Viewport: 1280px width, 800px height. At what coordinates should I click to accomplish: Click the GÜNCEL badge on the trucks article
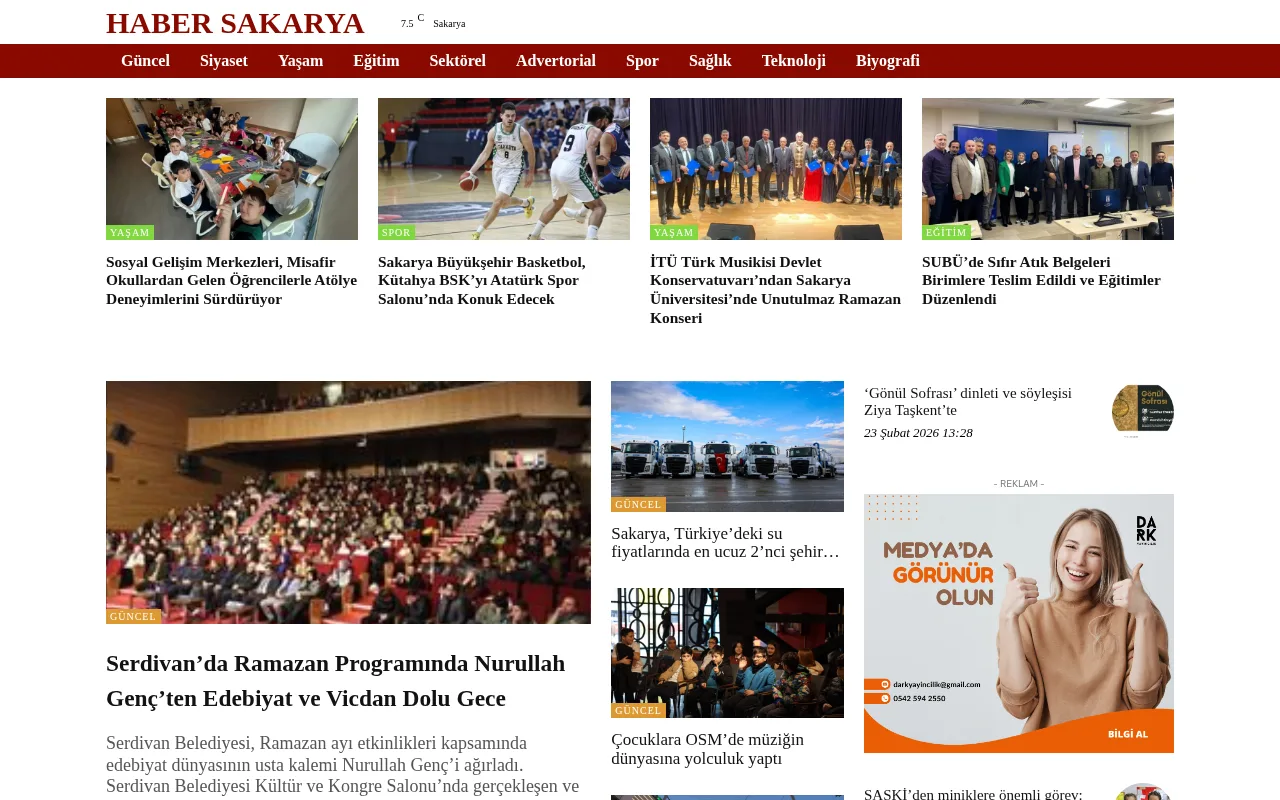click(637, 504)
